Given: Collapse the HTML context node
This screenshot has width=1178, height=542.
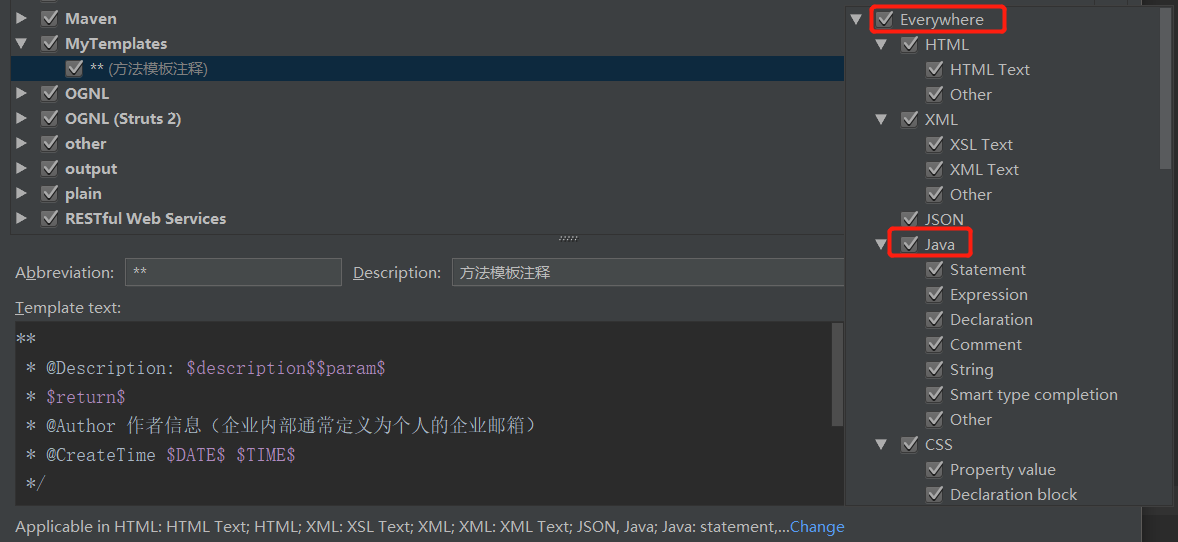Looking at the screenshot, I should click(881, 44).
